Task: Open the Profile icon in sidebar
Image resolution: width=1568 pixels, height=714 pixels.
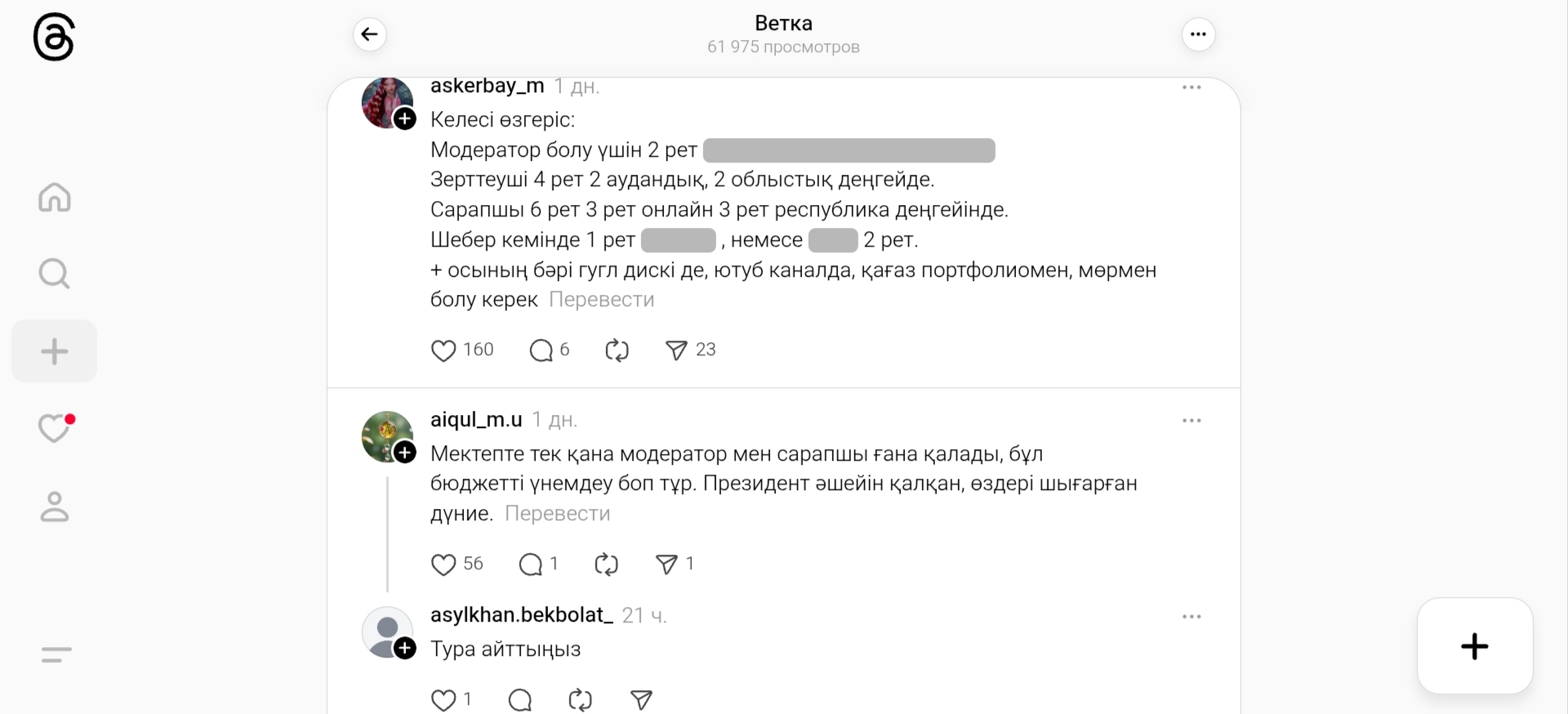Action: (55, 506)
